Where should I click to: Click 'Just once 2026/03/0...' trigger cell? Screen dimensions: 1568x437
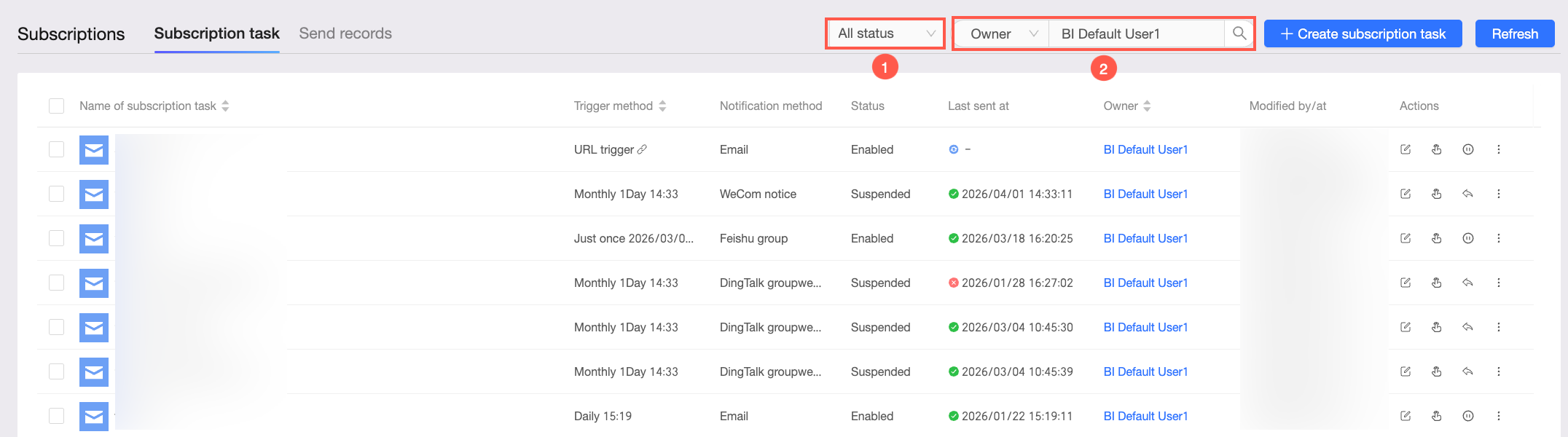[634, 238]
